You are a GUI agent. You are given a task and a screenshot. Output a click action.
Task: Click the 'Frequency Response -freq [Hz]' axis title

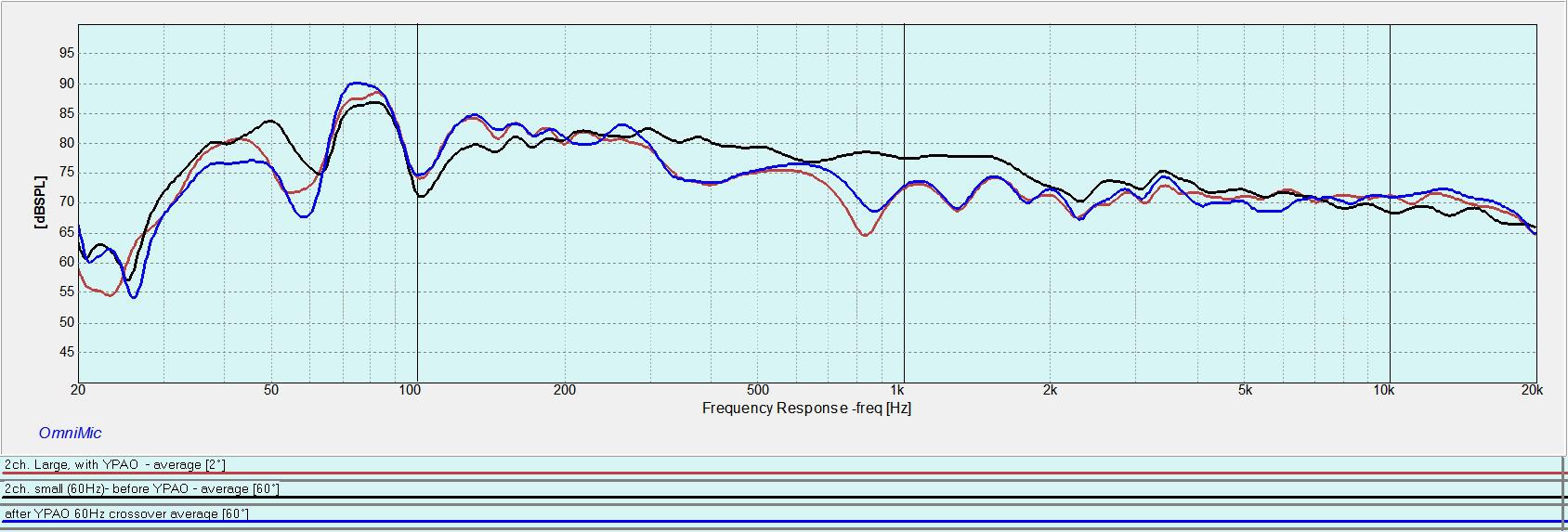[805, 408]
